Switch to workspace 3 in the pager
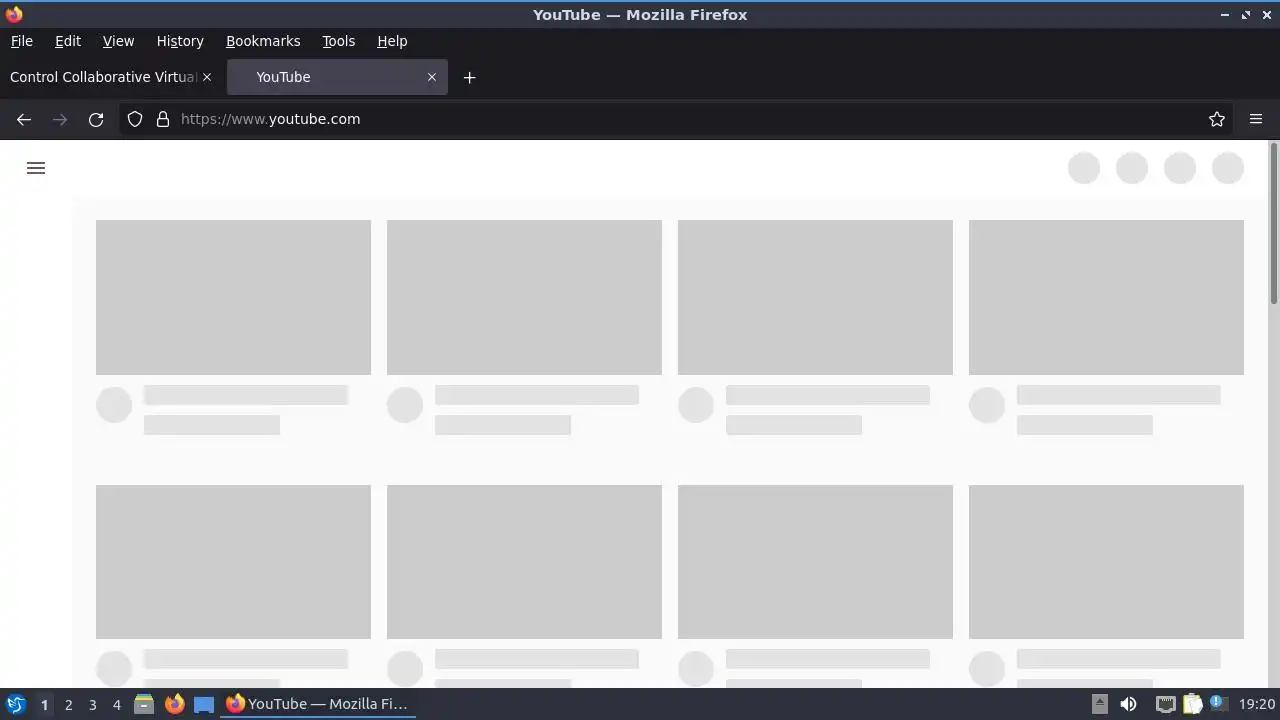The height and width of the screenshot is (720, 1280). 92,705
